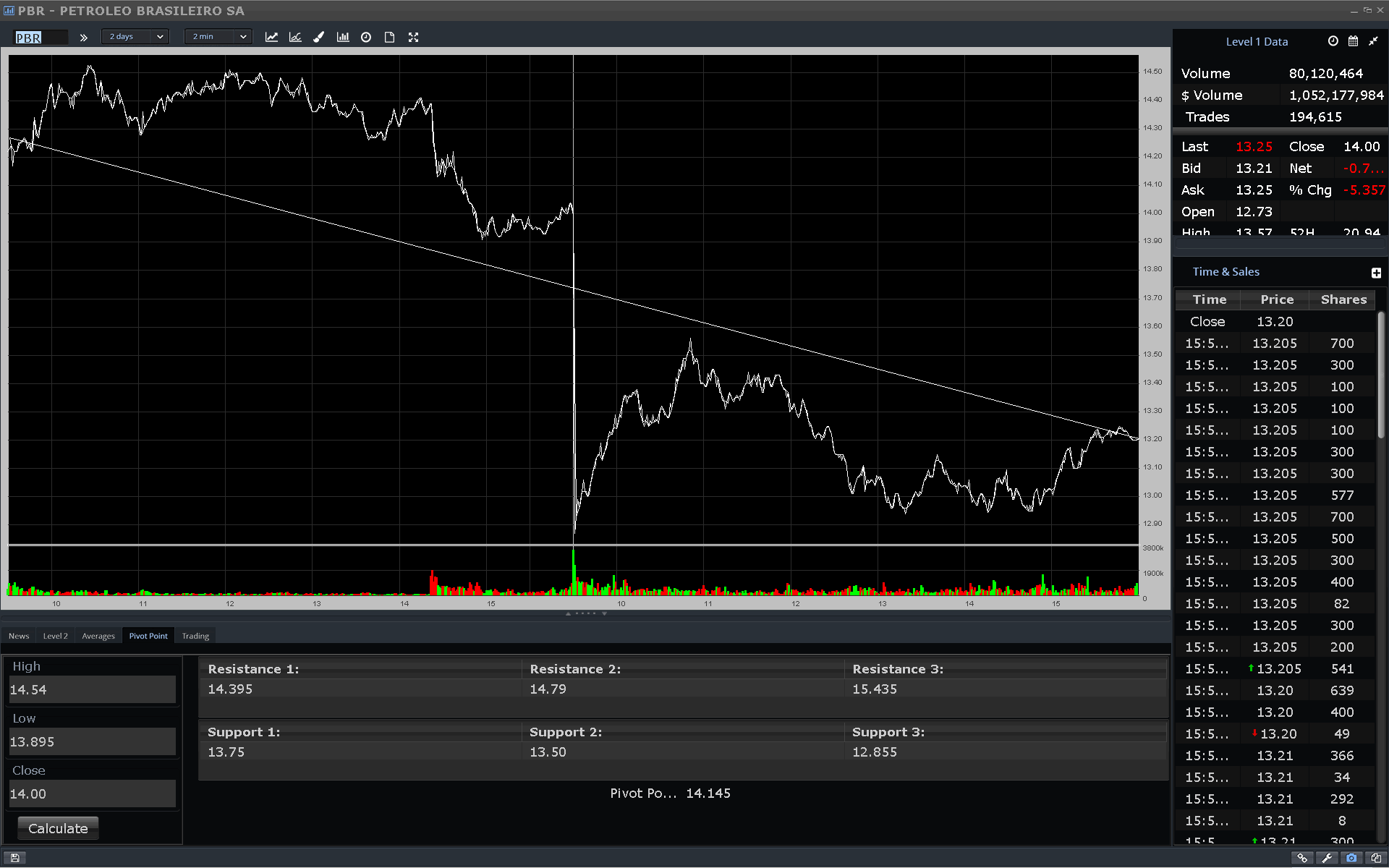Screen dimensions: 1389x868
Task: Toggle the chain link windows icon
Action: 1302,858
